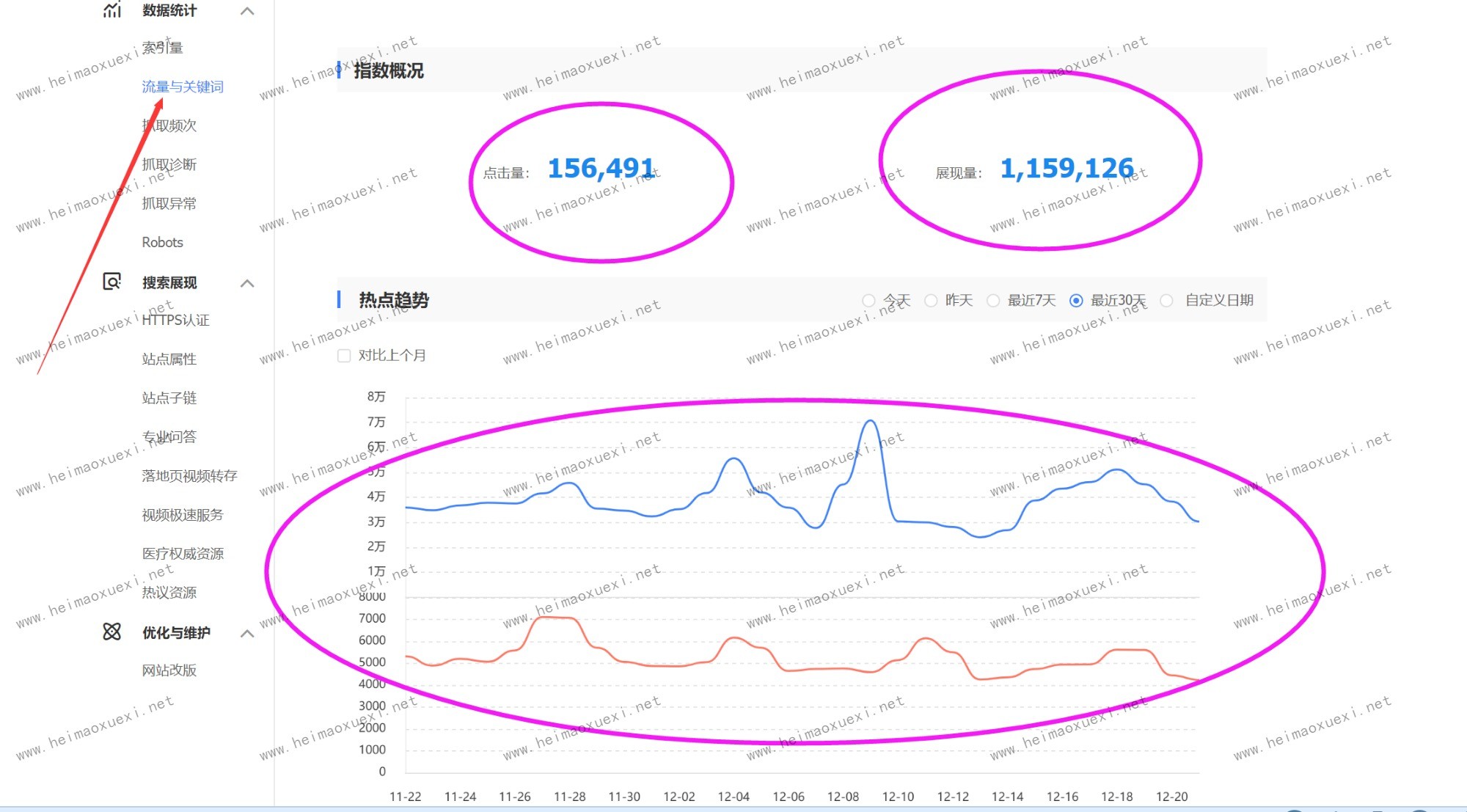Click the 优化与维护 section icon
Viewport: 1467px width, 812px height.
point(111,632)
